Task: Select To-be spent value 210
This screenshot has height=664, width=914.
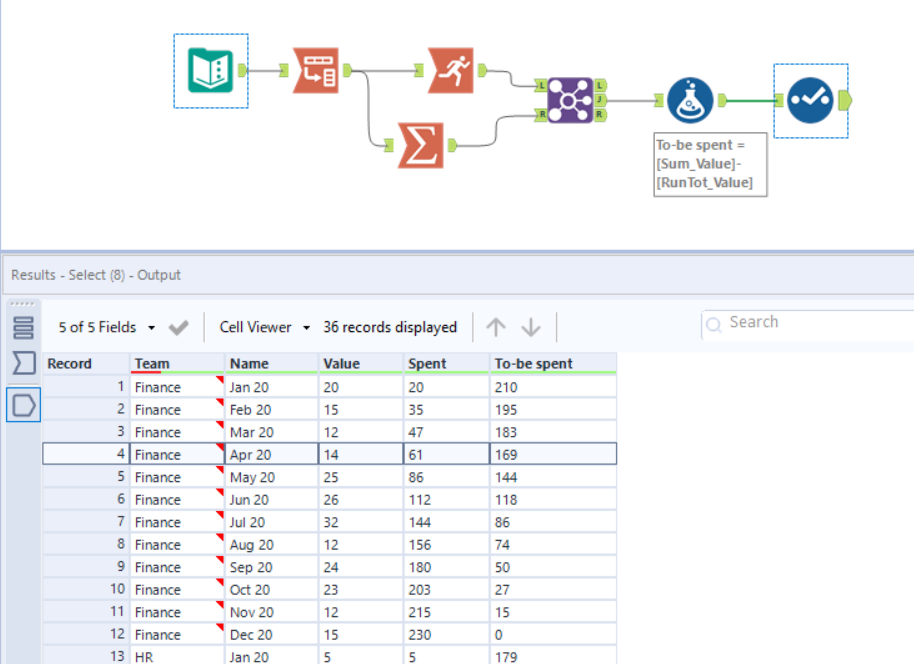Action: 553,387
